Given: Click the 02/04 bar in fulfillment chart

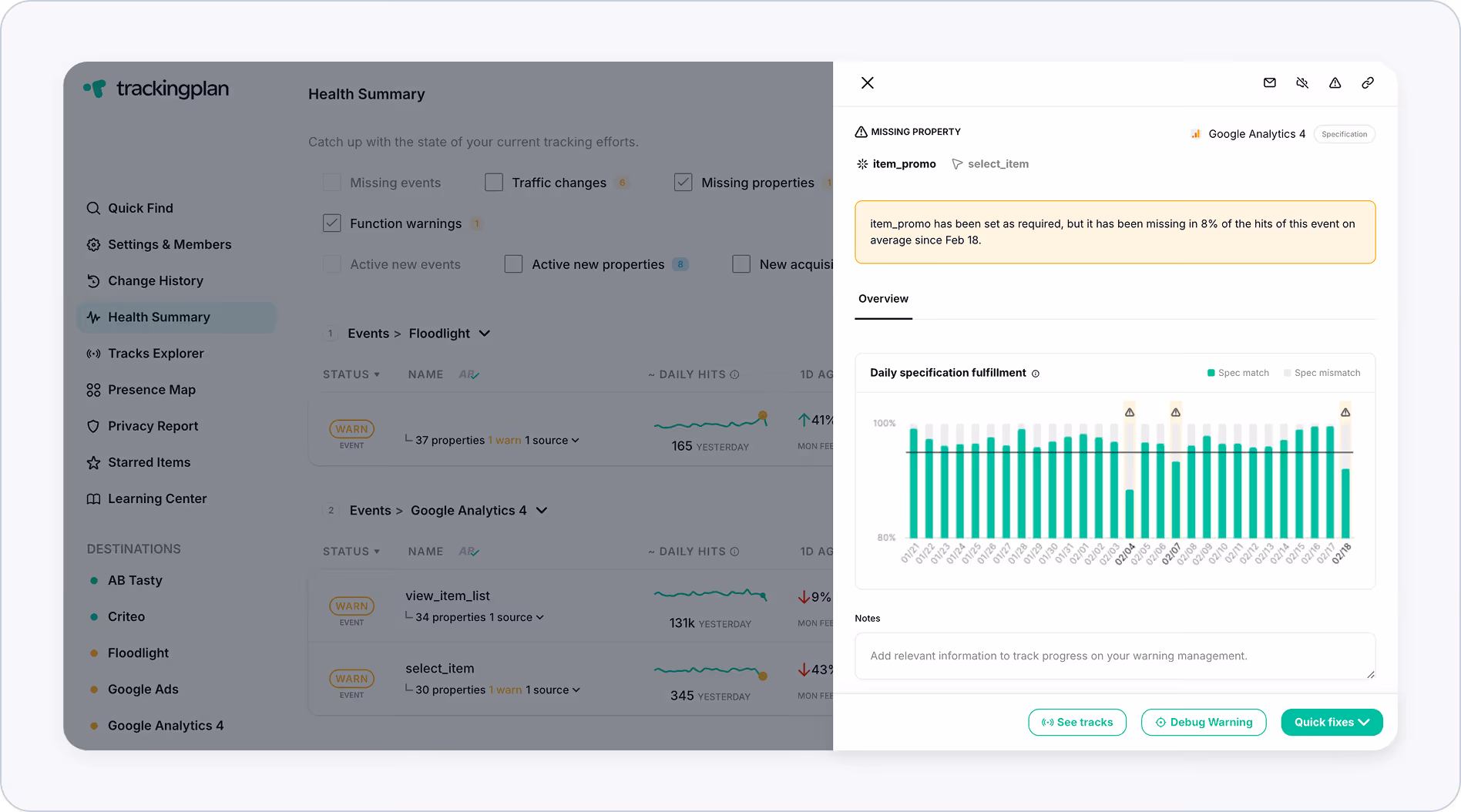Looking at the screenshot, I should pyautogui.click(x=1130, y=513).
